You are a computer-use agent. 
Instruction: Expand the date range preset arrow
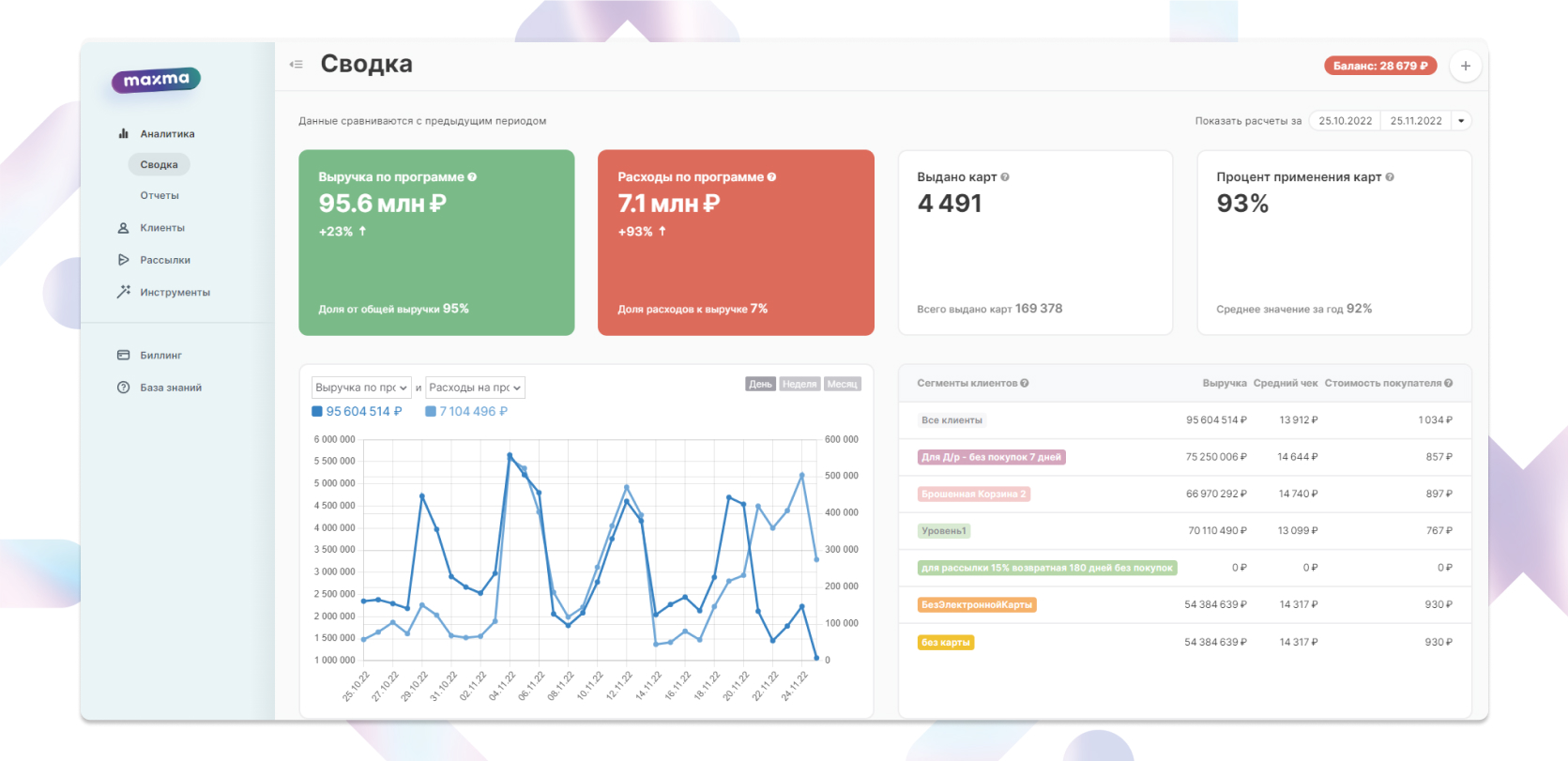pyautogui.click(x=1461, y=121)
